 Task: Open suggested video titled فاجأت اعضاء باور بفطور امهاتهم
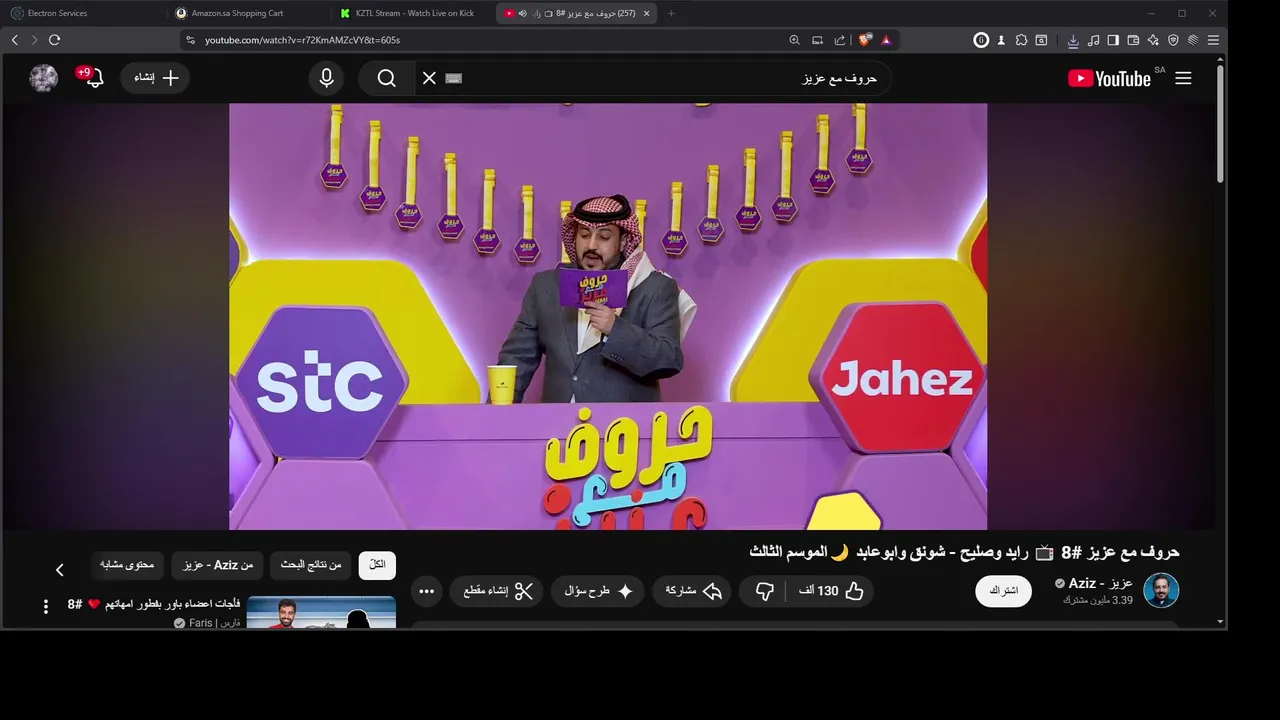pyautogui.click(x=153, y=604)
